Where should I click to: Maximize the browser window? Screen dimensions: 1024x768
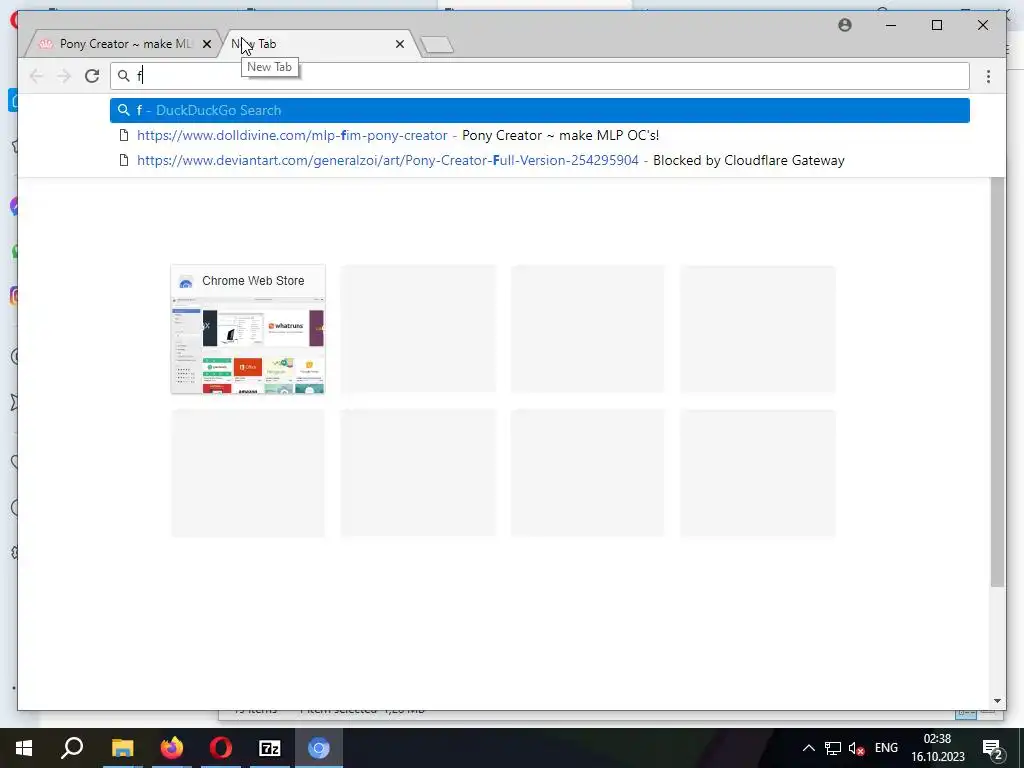(936, 25)
